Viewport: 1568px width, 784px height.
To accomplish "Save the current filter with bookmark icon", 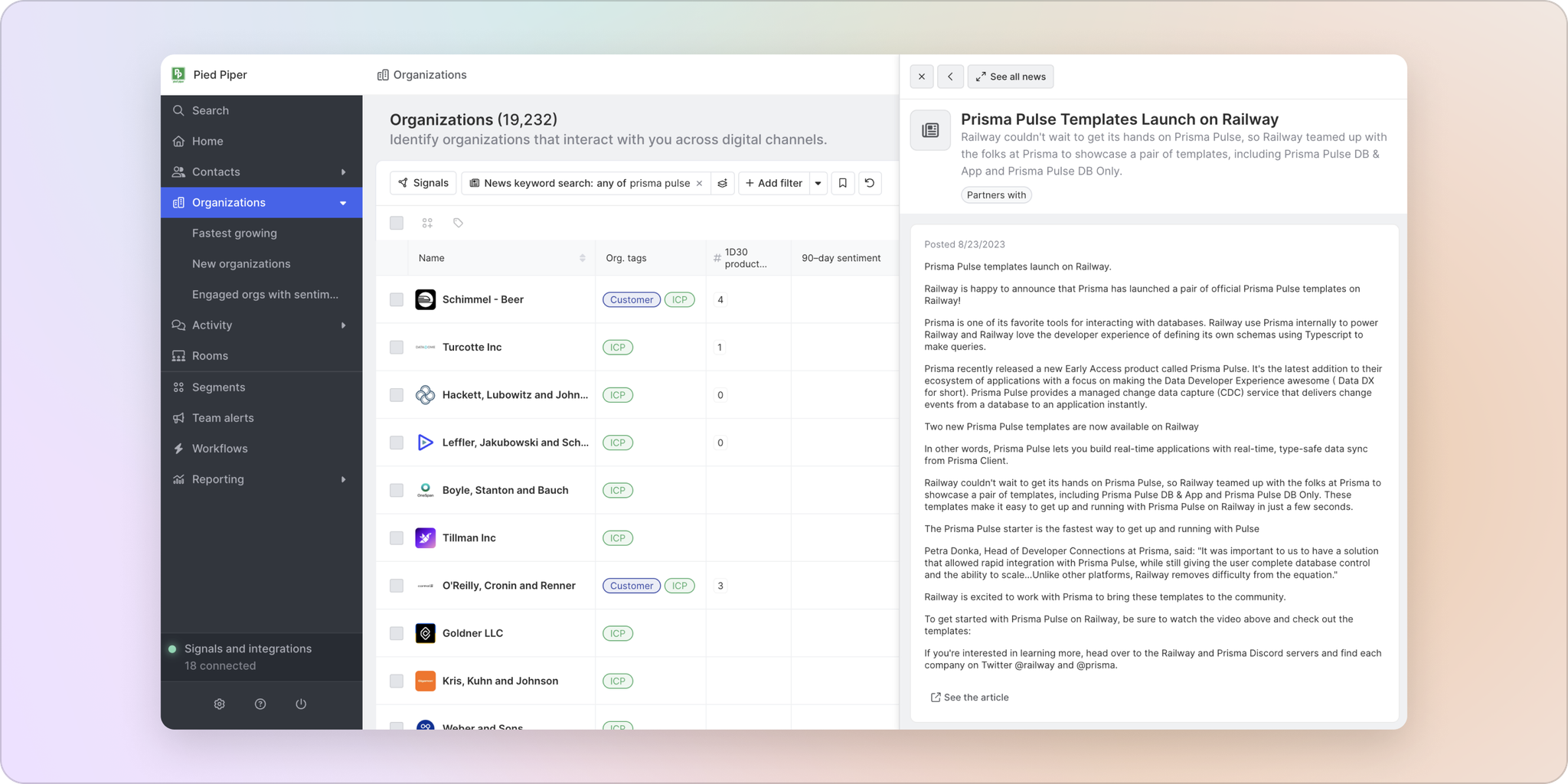I will tap(843, 183).
